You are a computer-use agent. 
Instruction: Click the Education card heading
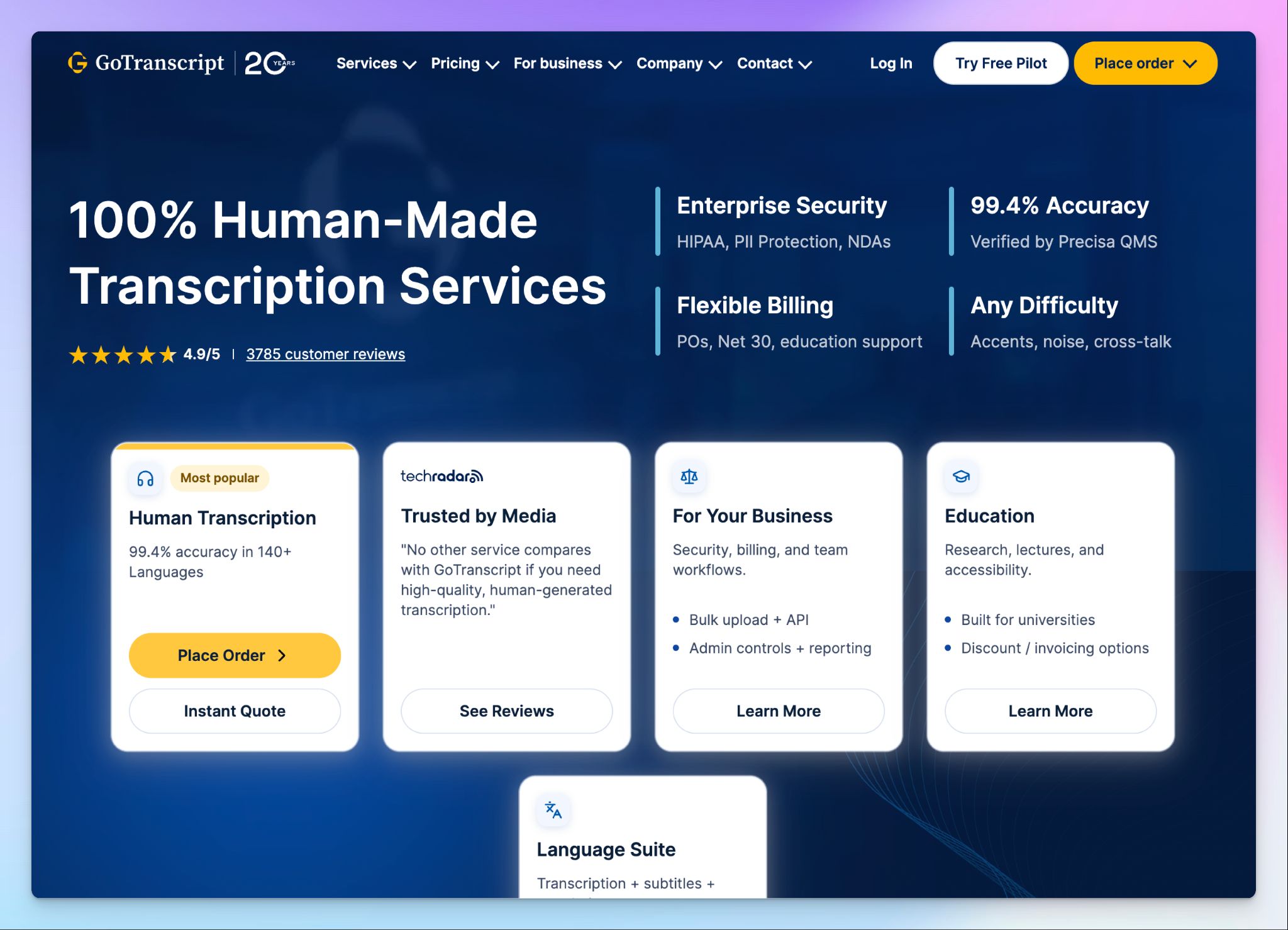[x=989, y=516]
